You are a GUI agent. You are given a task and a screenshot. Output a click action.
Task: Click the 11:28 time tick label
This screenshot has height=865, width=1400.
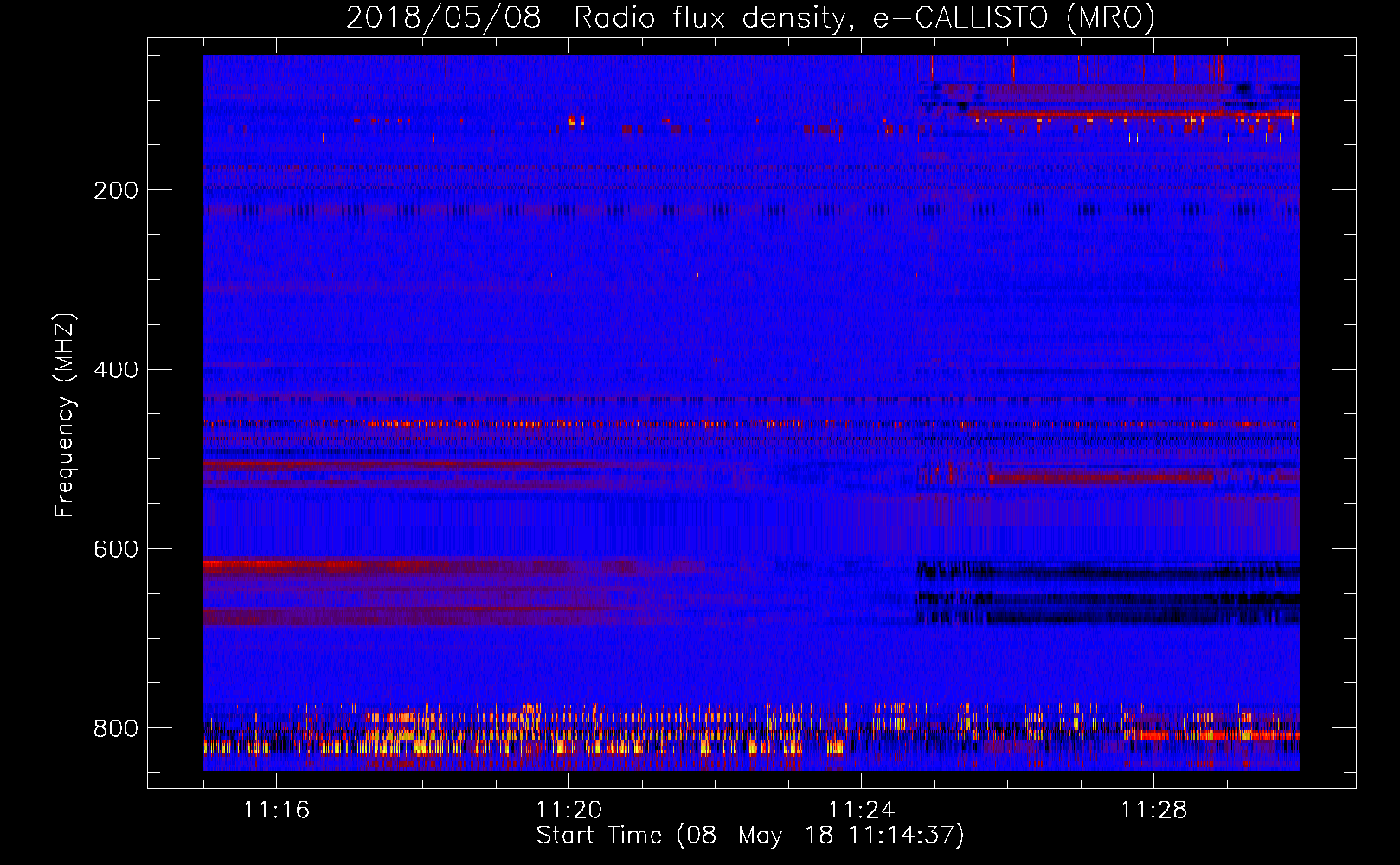[x=1153, y=810]
